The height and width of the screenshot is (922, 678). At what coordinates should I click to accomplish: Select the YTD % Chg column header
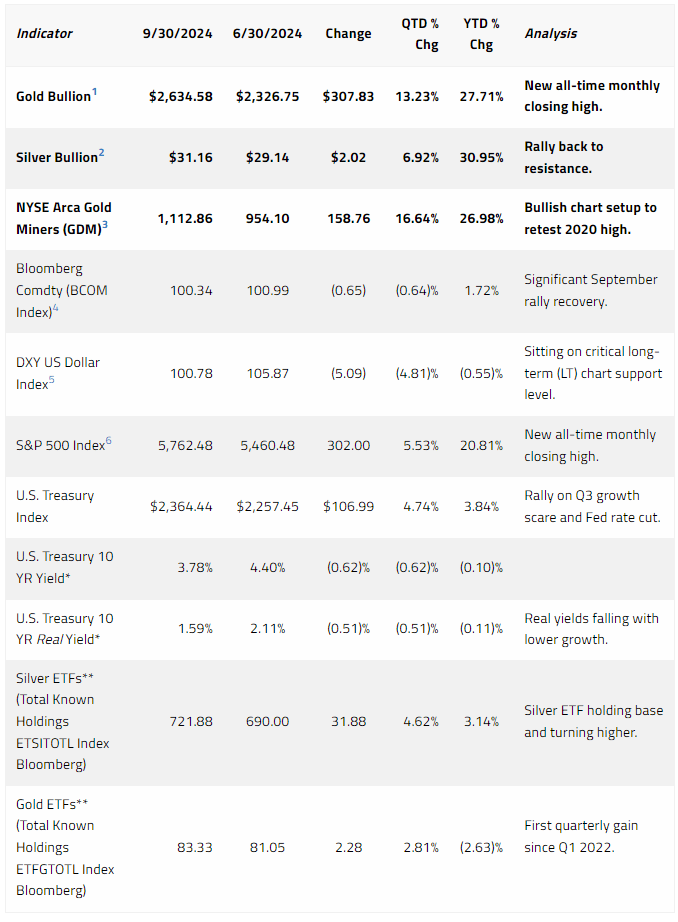pos(482,34)
